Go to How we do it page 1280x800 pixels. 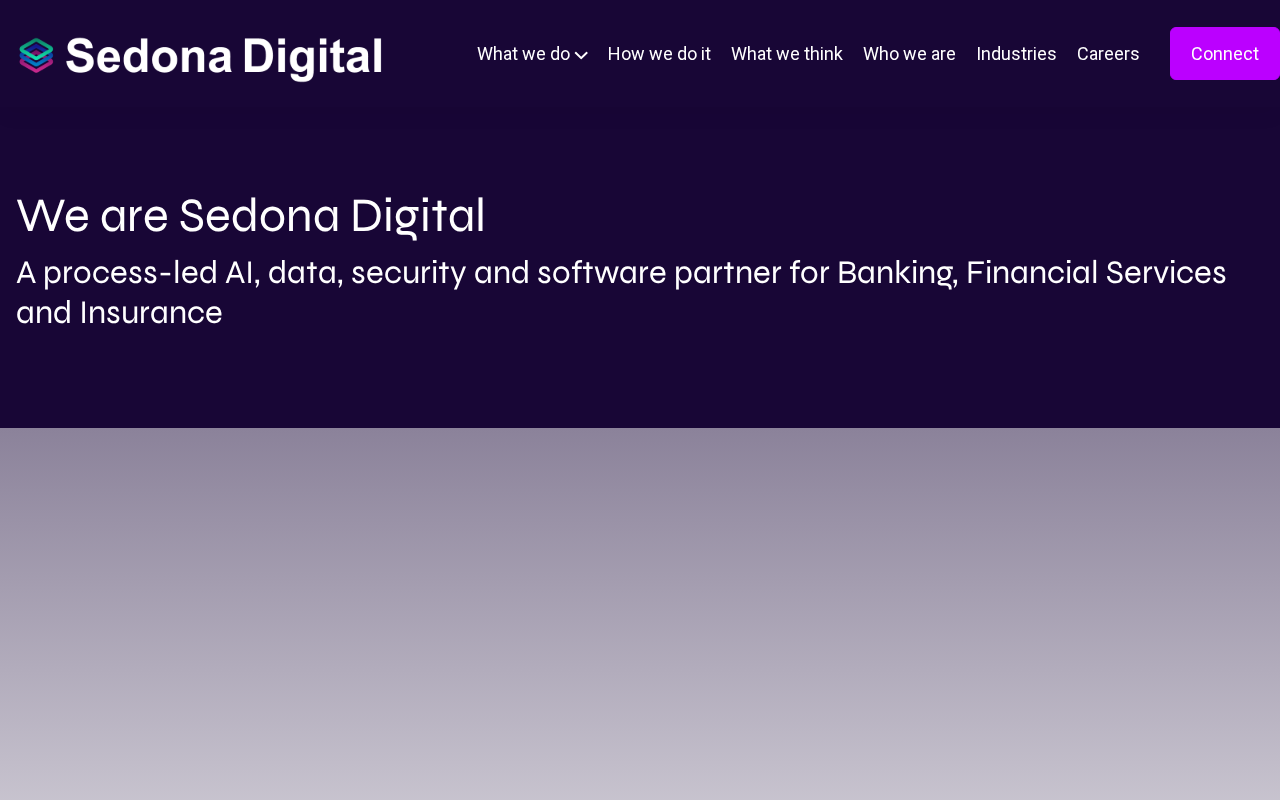[659, 54]
